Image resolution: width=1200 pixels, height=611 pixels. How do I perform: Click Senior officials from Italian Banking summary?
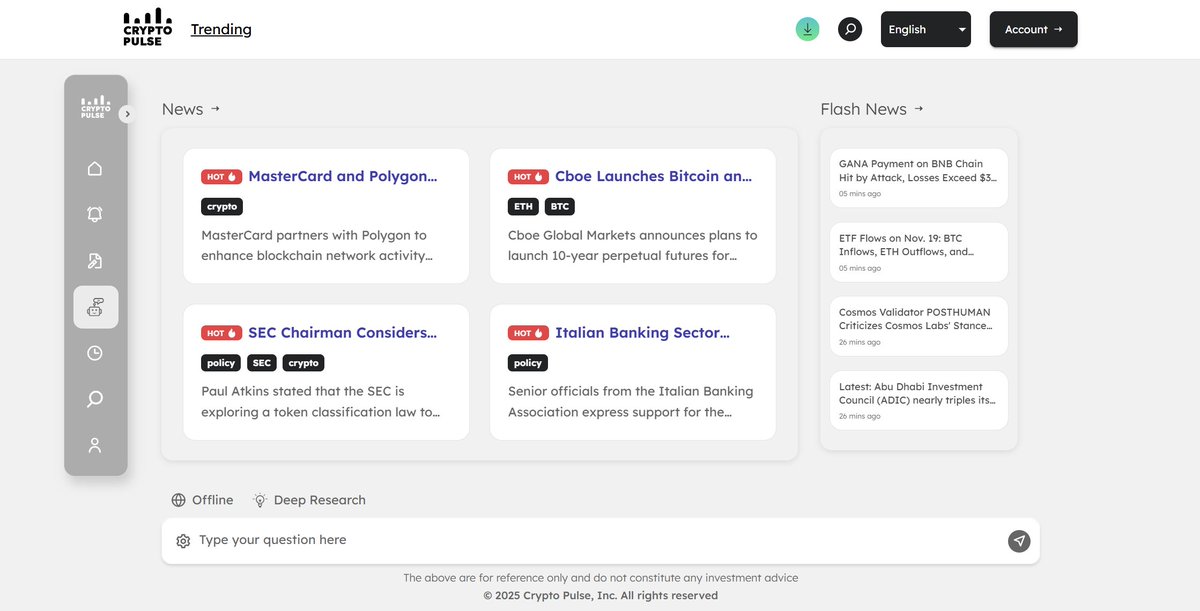tap(631, 401)
